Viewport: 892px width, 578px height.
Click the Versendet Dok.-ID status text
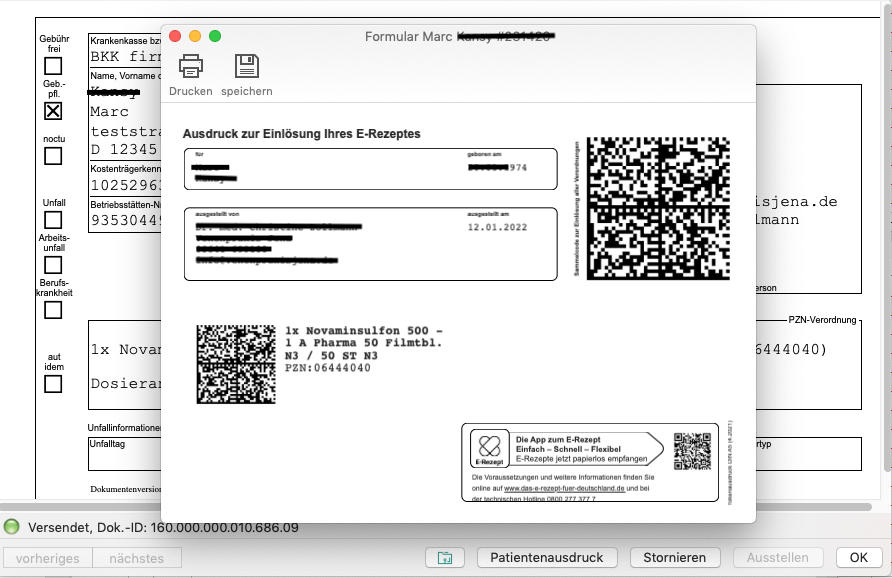pos(163,527)
